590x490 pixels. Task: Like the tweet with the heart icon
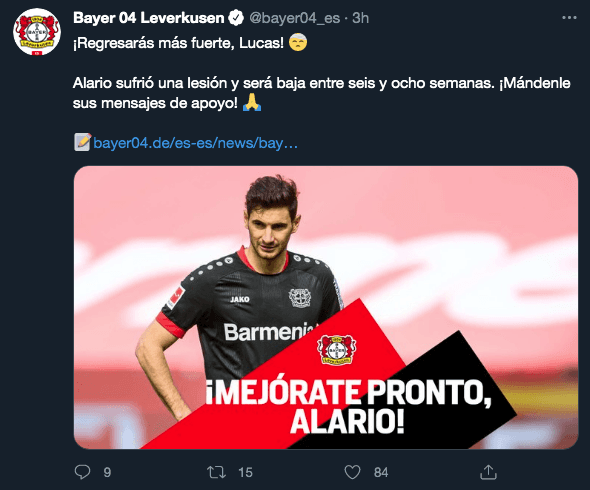tap(353, 472)
